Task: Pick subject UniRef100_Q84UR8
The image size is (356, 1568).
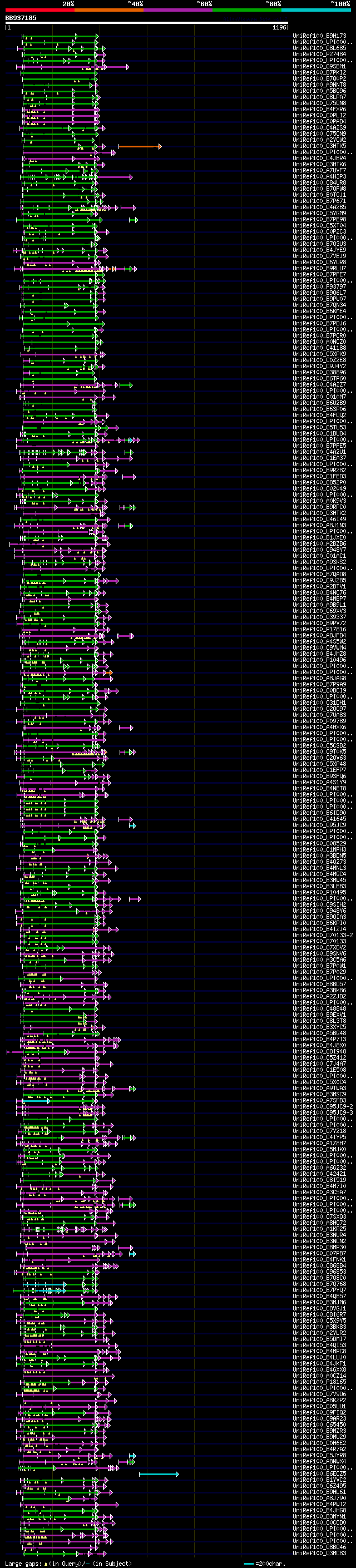Action: [x=319, y=182]
